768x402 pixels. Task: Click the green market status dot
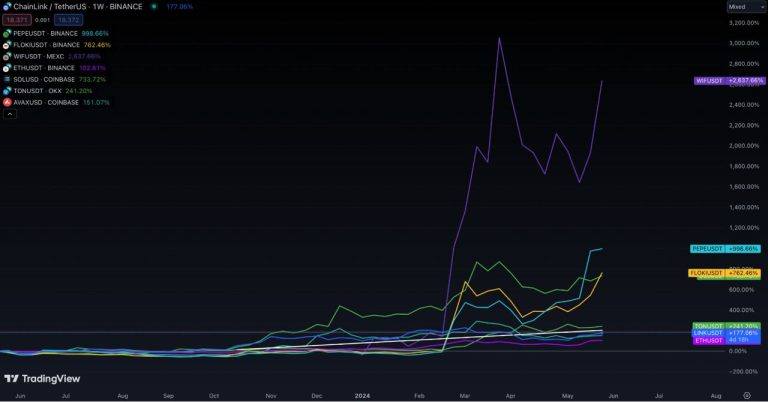pyautogui.click(x=153, y=7)
